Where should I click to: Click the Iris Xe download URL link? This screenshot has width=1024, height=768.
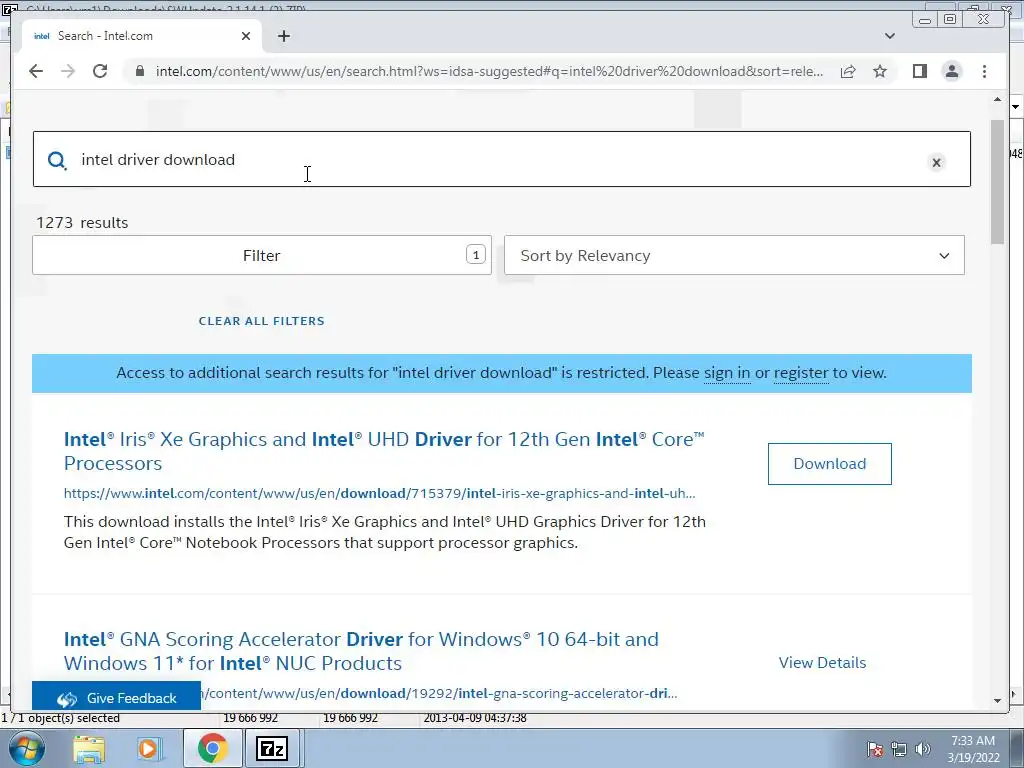tap(379, 494)
